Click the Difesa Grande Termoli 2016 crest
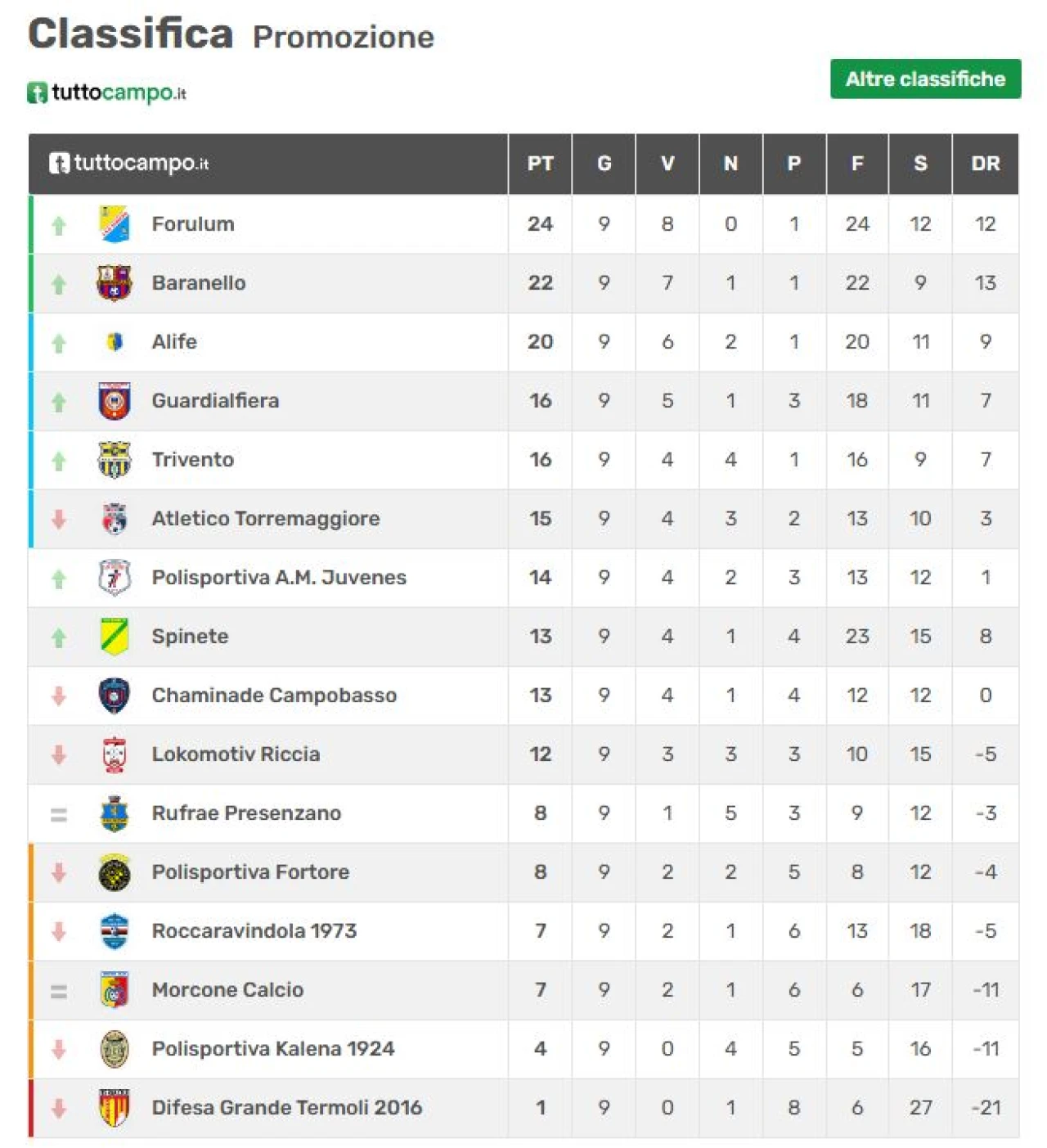Viewport: 1047px width, 1148px height. 114,1108
